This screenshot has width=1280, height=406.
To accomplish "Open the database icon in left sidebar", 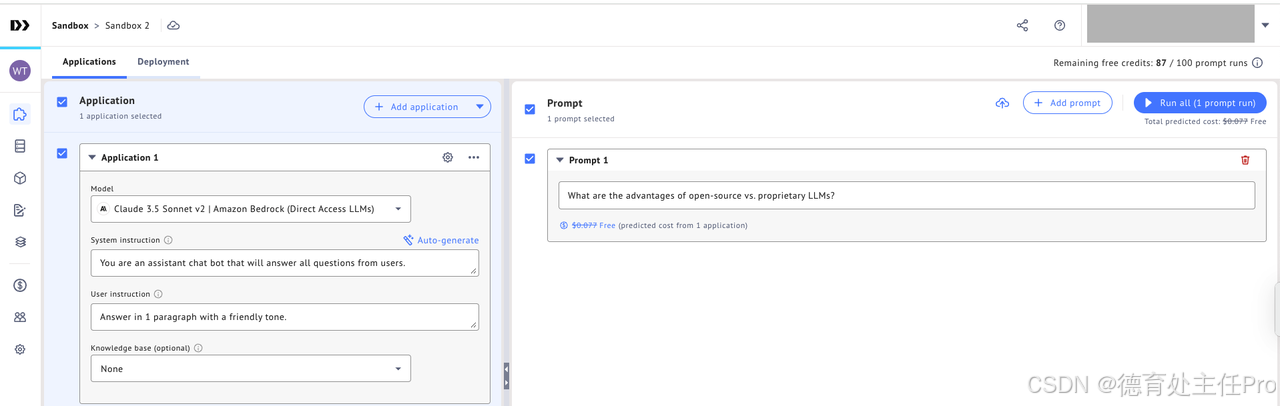I will (x=20, y=146).
